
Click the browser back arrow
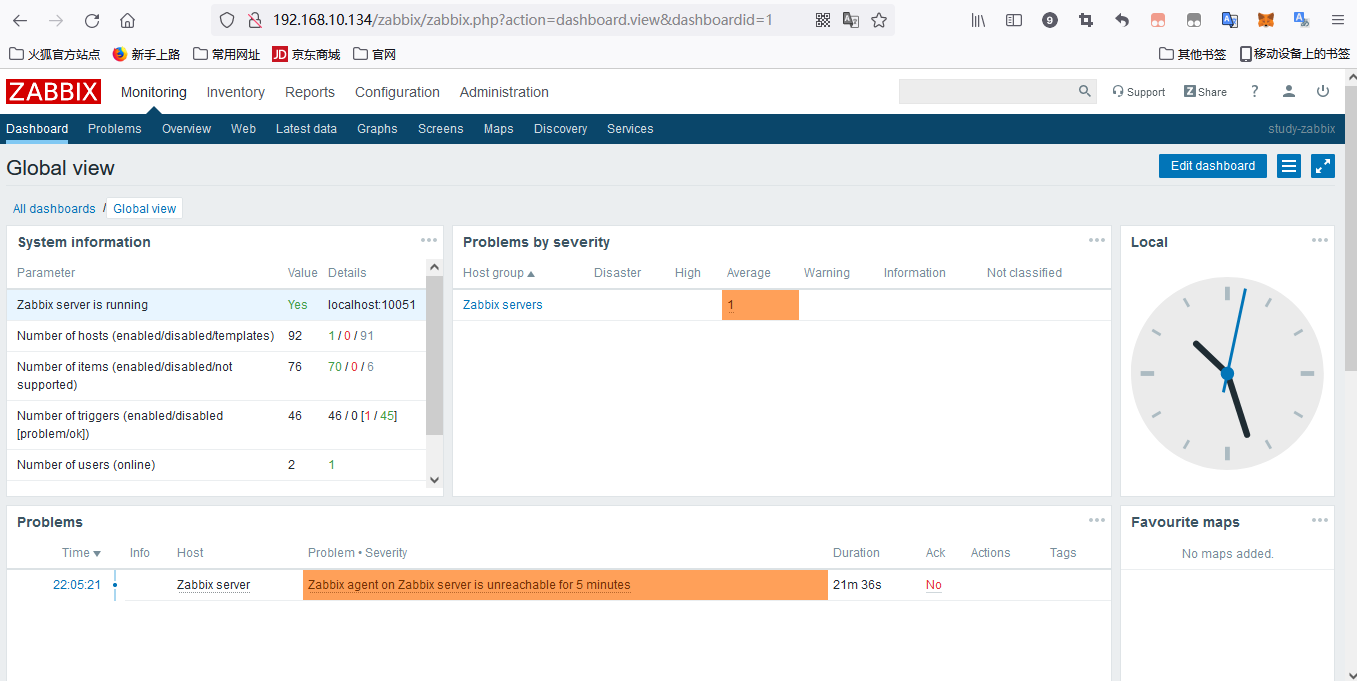coord(20,20)
